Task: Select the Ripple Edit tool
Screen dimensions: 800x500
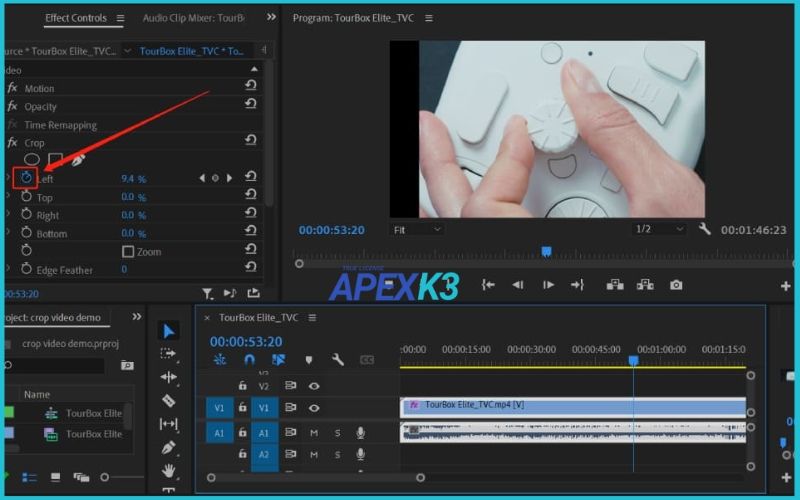Action: coord(168,377)
